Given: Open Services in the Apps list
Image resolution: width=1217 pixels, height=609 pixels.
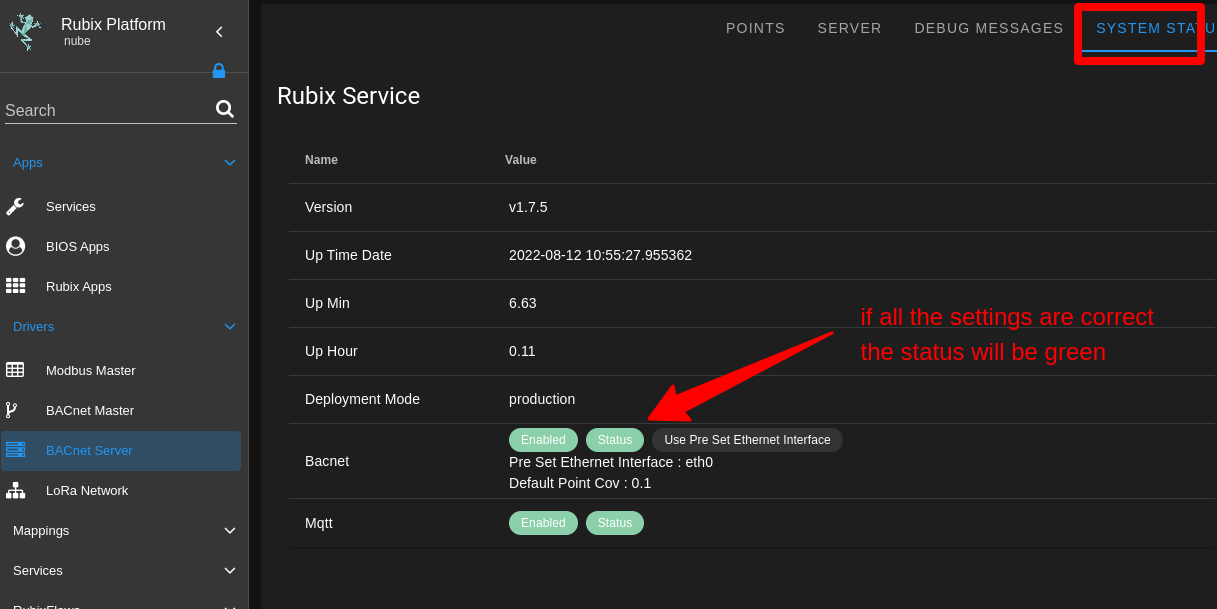Looking at the screenshot, I should 71,206.
